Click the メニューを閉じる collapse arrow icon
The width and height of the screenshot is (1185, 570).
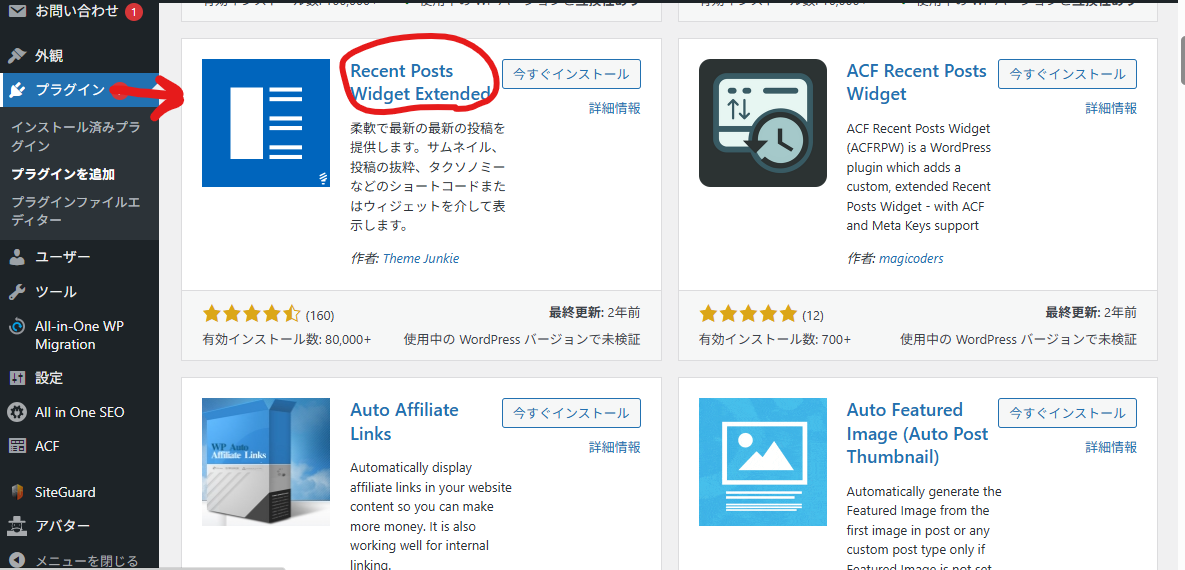click(17, 561)
